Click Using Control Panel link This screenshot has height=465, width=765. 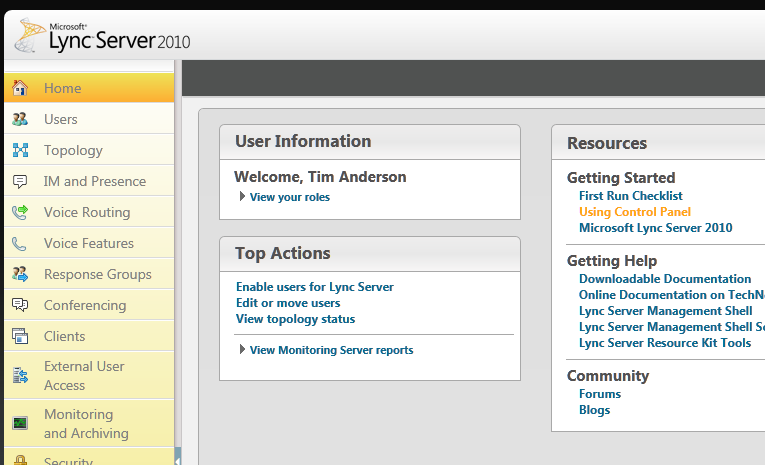tap(635, 212)
